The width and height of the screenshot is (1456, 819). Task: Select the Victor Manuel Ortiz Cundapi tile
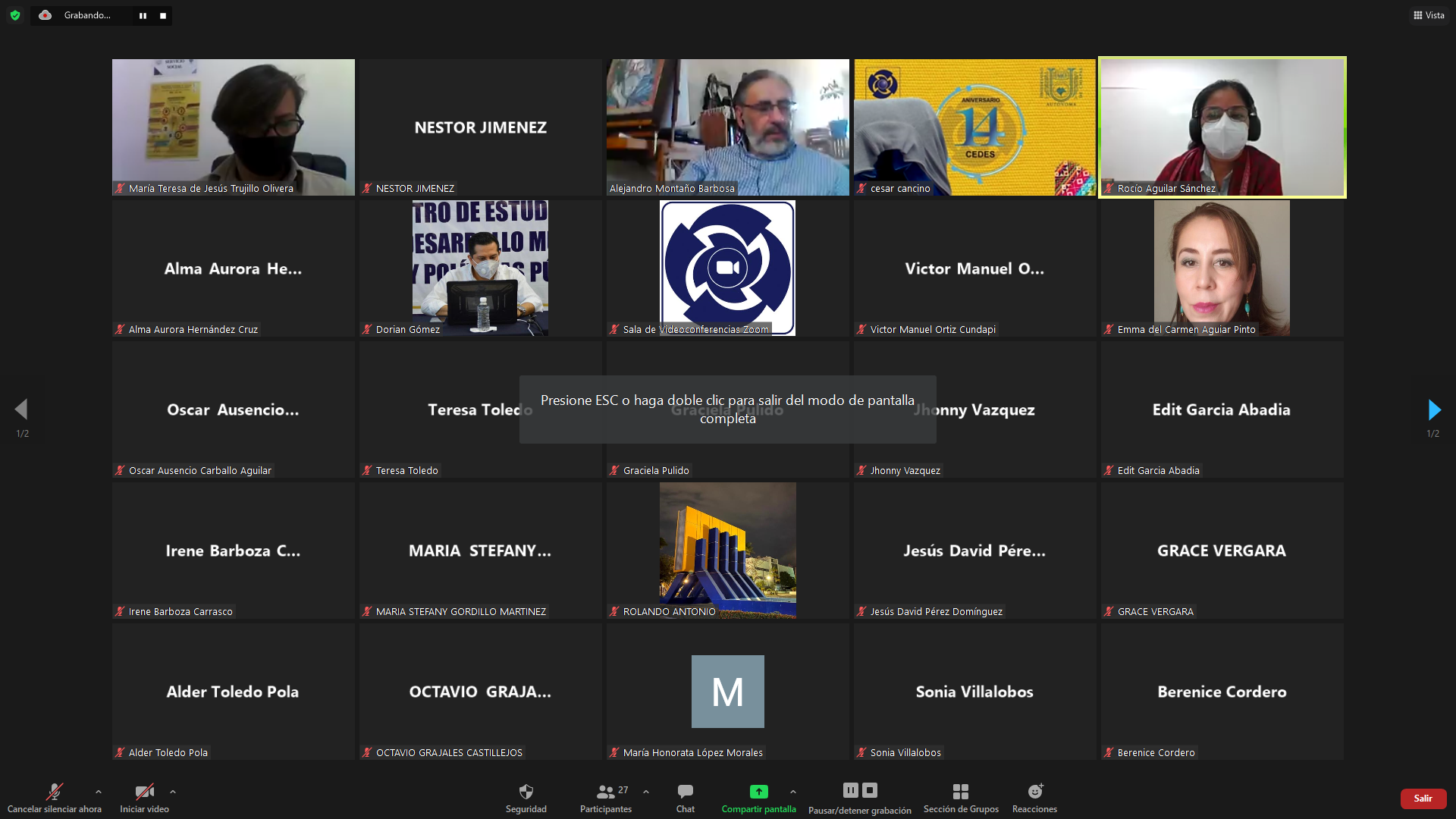(975, 268)
